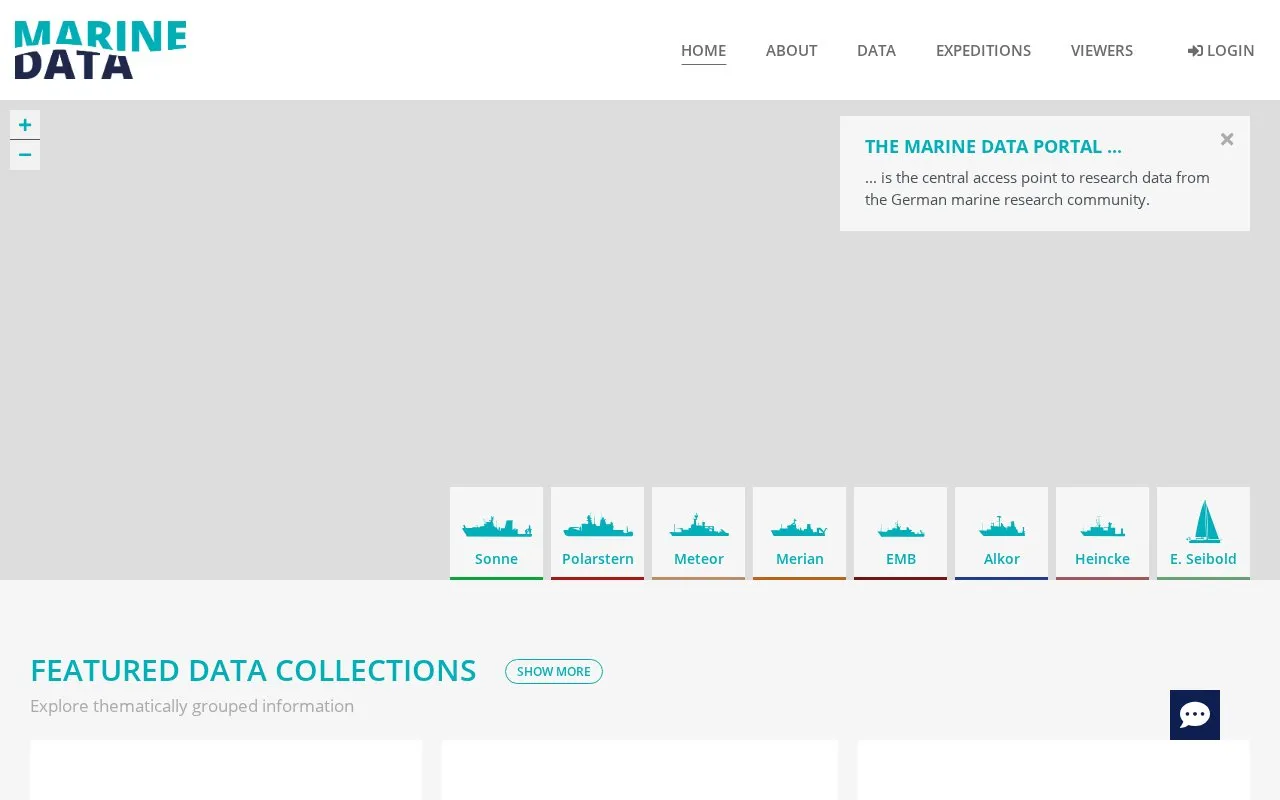Select the Merian ship tile
The height and width of the screenshot is (800, 1280).
pos(799,533)
